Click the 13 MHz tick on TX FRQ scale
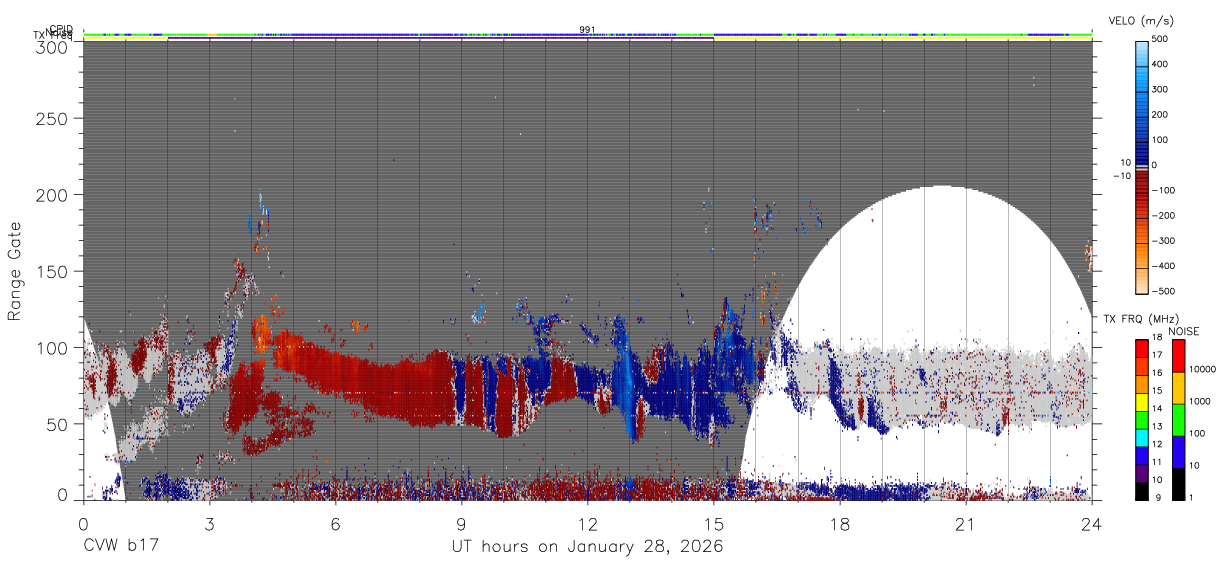 pos(1157,427)
